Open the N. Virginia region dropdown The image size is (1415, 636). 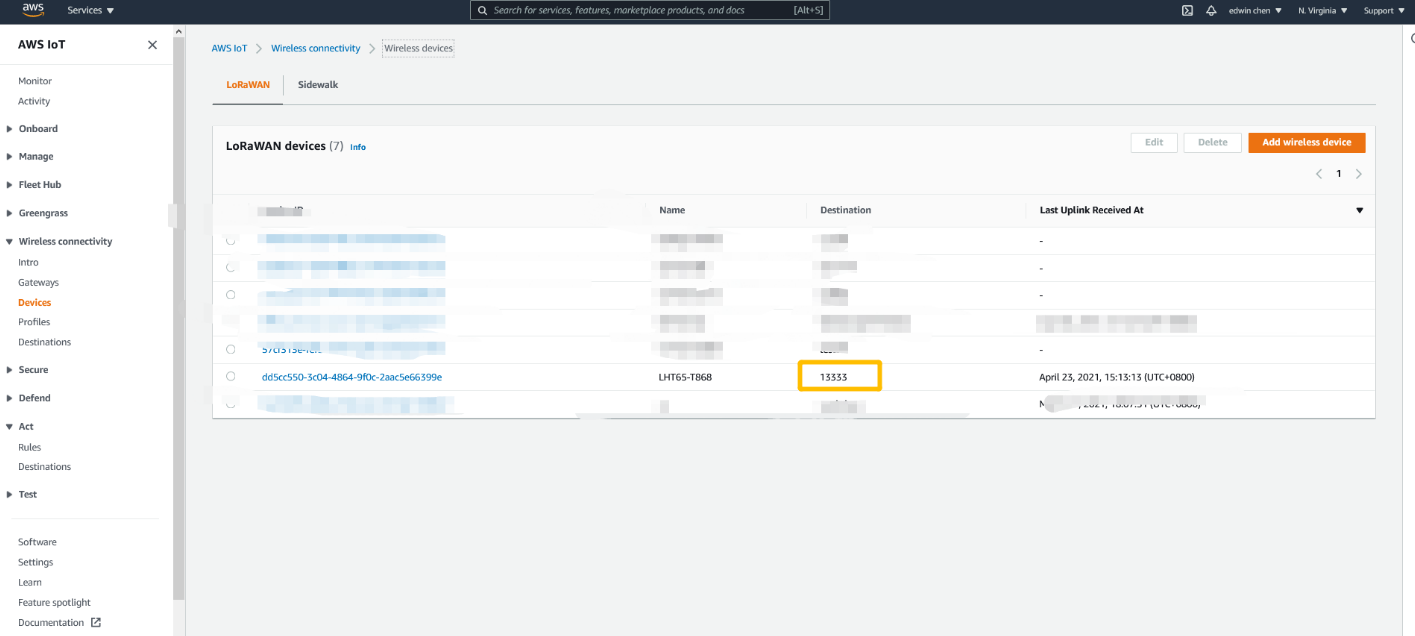pos(1323,11)
